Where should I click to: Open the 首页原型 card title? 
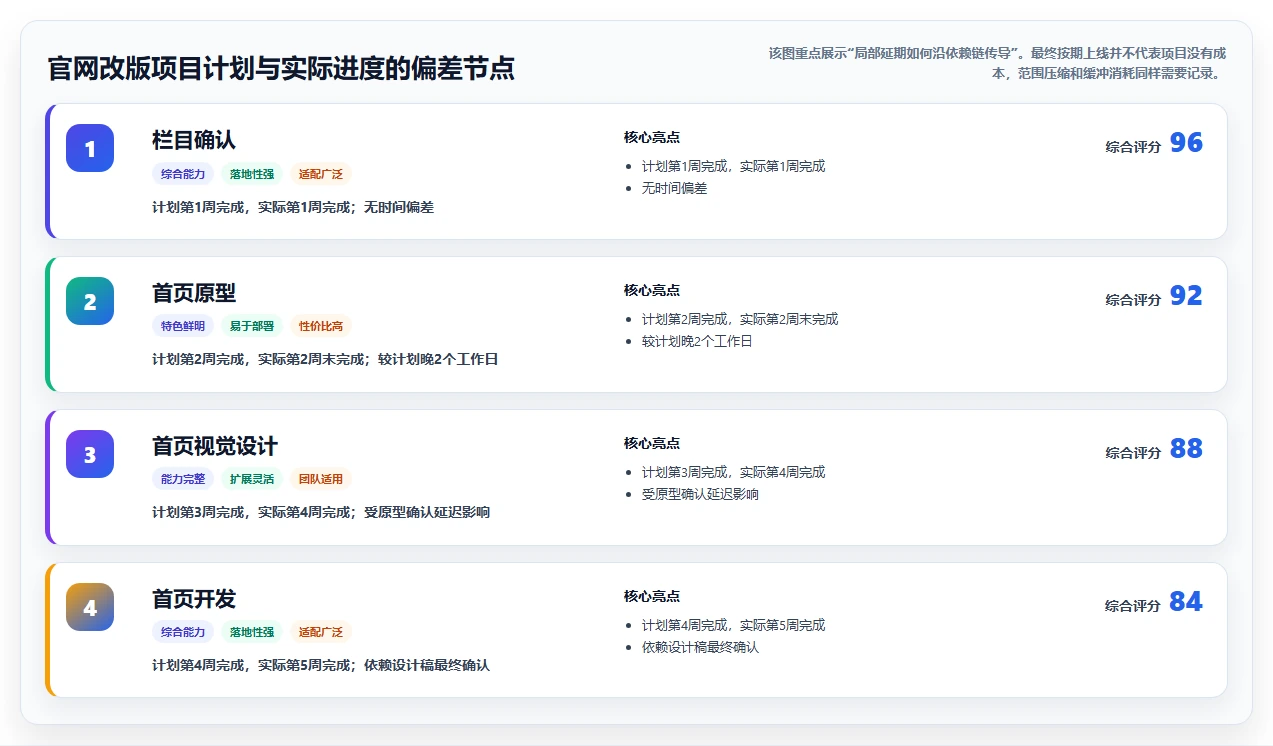tap(194, 293)
